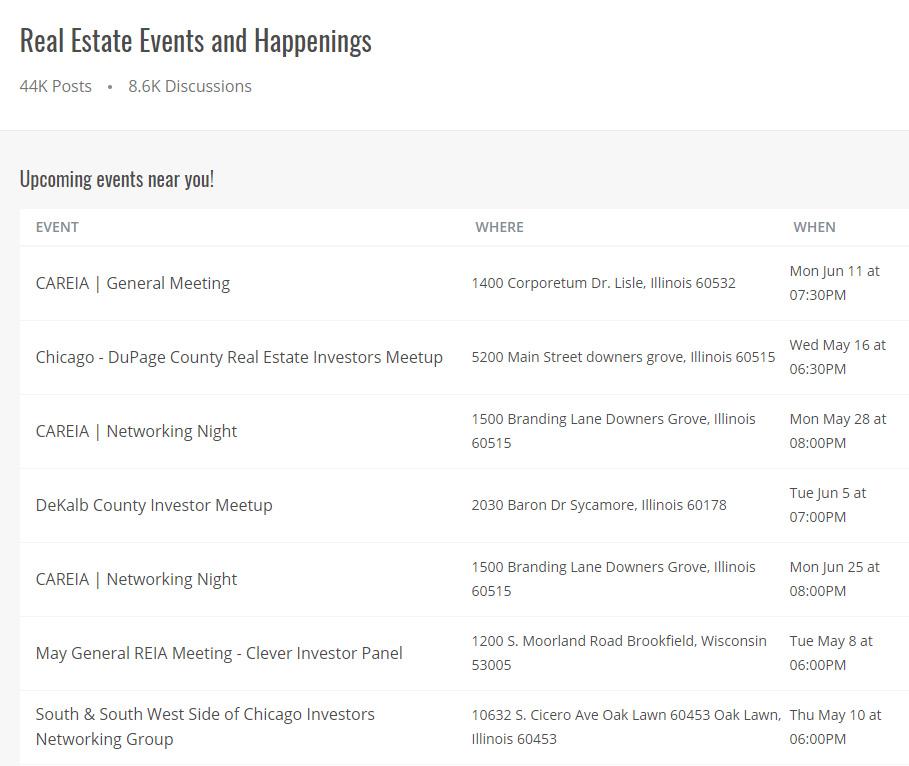Click the 44K Posts count

click(56, 86)
